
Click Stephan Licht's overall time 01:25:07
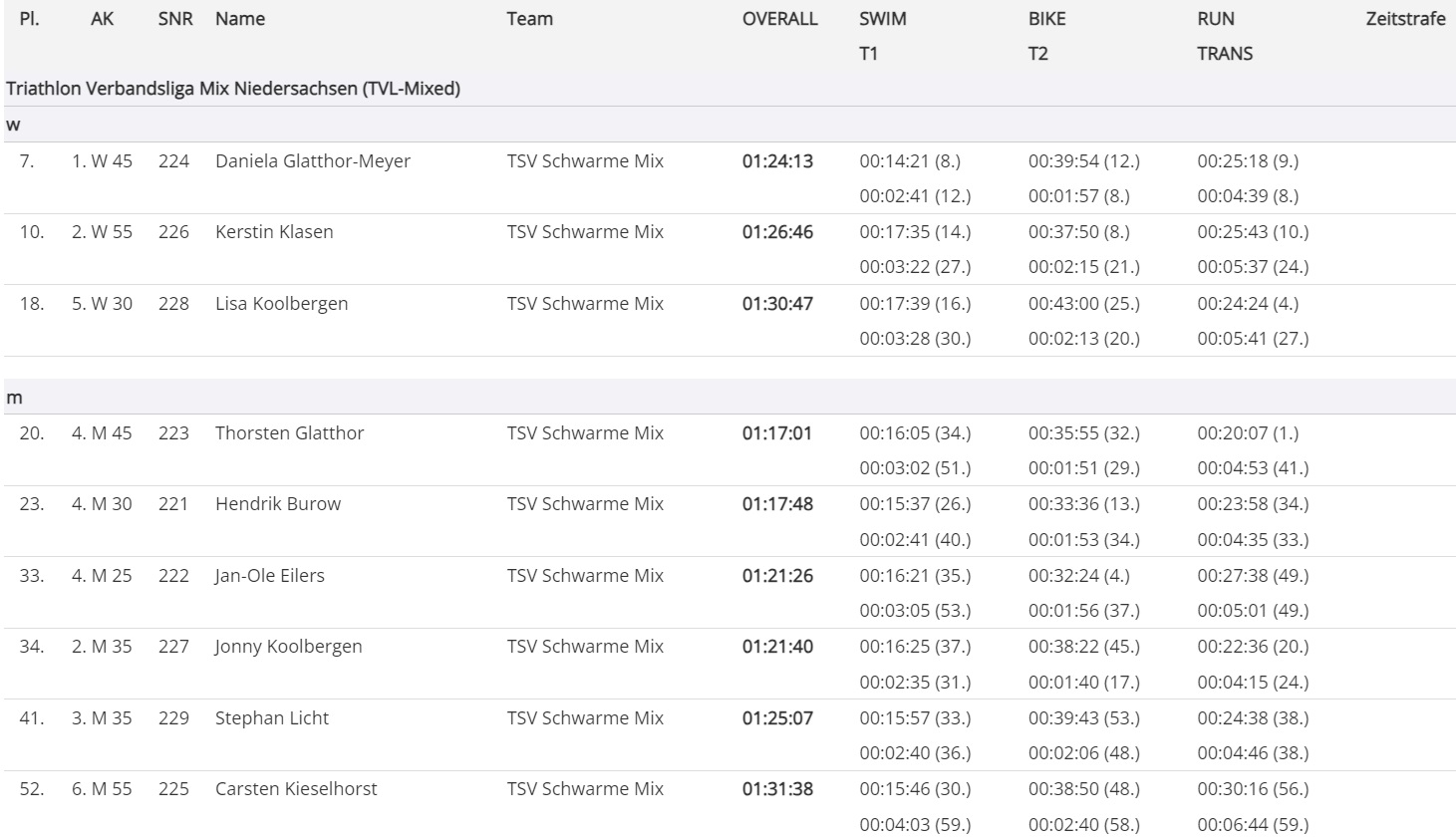point(777,718)
